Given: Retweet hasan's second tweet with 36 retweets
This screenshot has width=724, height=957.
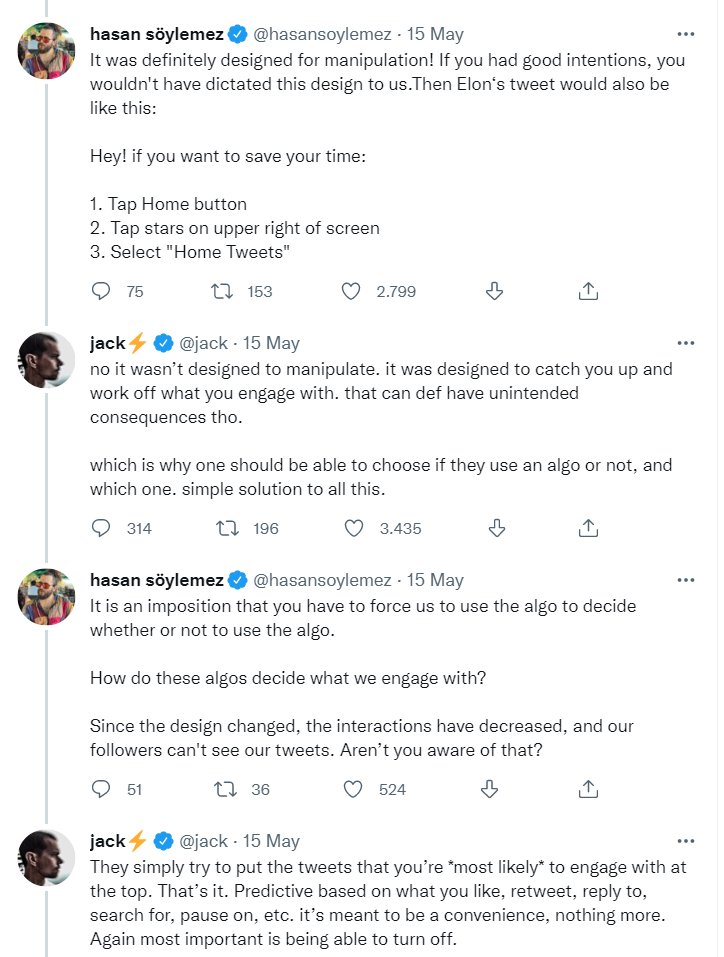Looking at the screenshot, I should [x=222, y=789].
